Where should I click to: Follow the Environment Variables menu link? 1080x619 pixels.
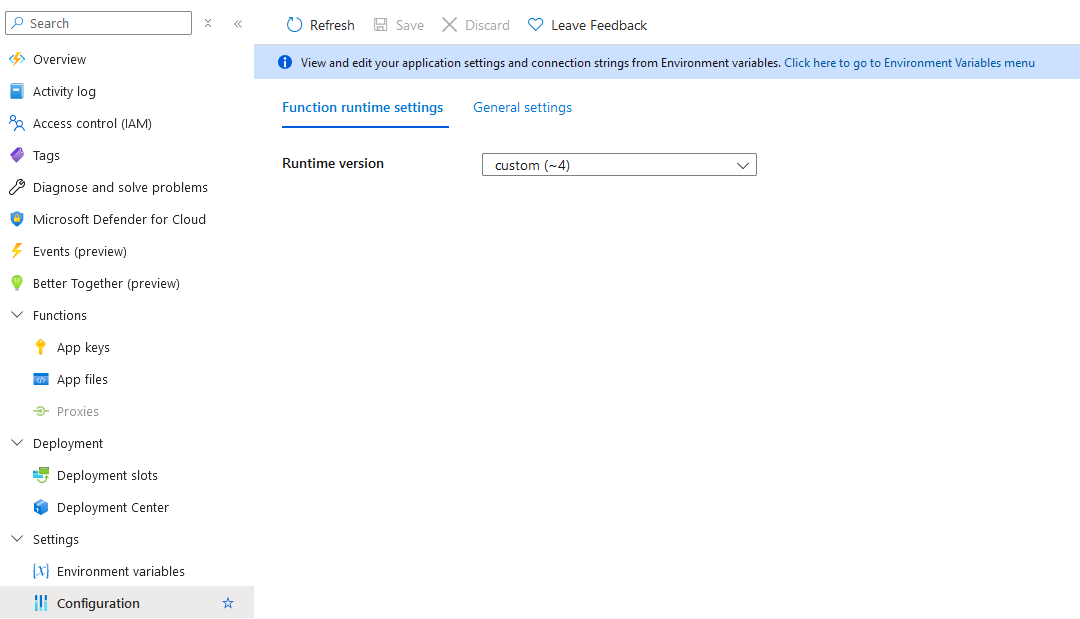click(909, 63)
